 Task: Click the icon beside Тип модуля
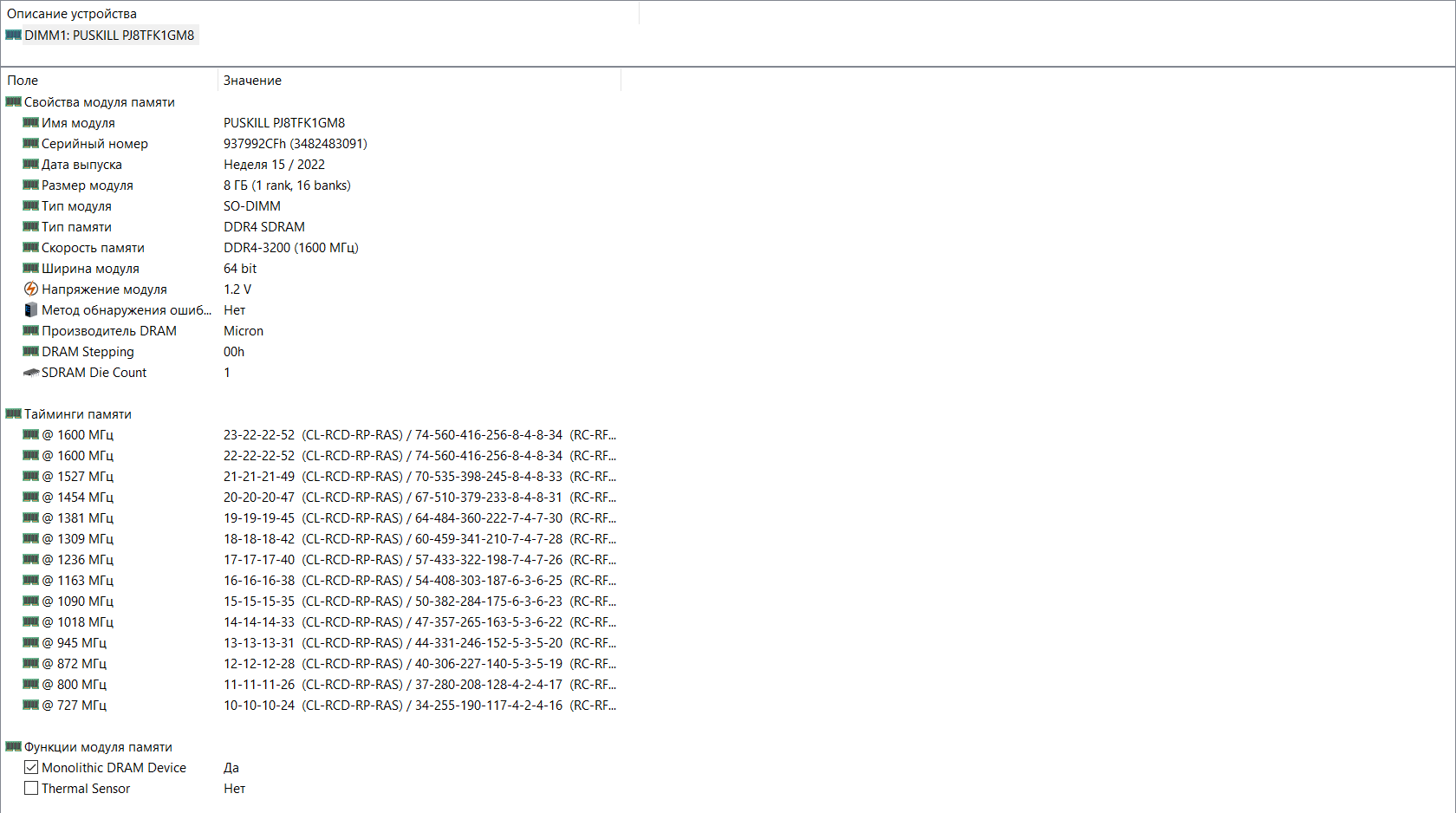pos(31,205)
